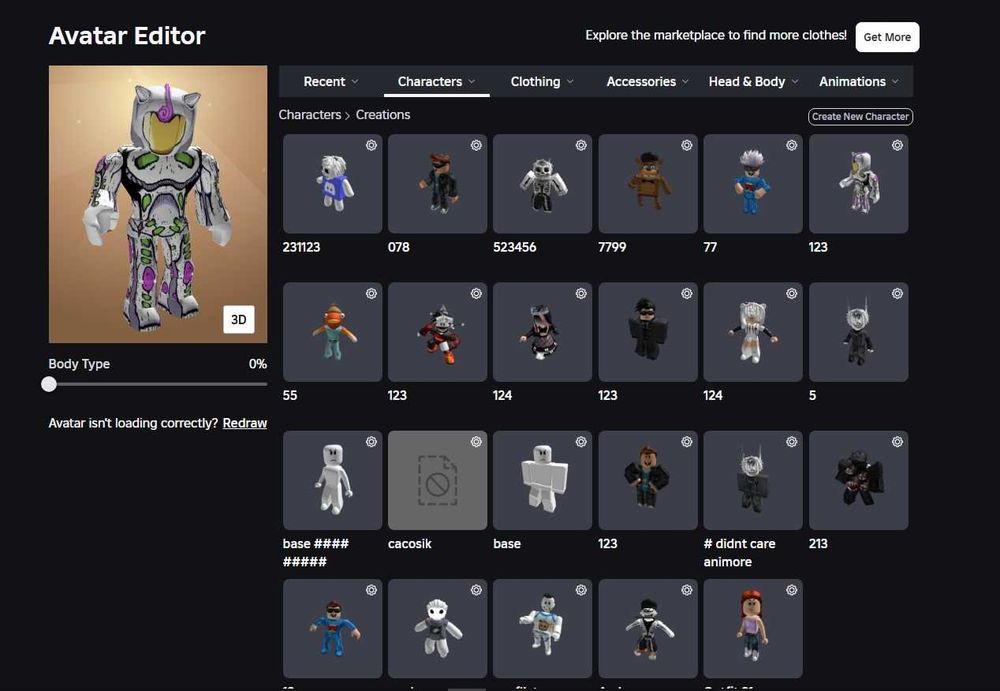The height and width of the screenshot is (691, 1000).
Task: Open gear on 123 black blocky sunglasses character
Action: [687, 293]
